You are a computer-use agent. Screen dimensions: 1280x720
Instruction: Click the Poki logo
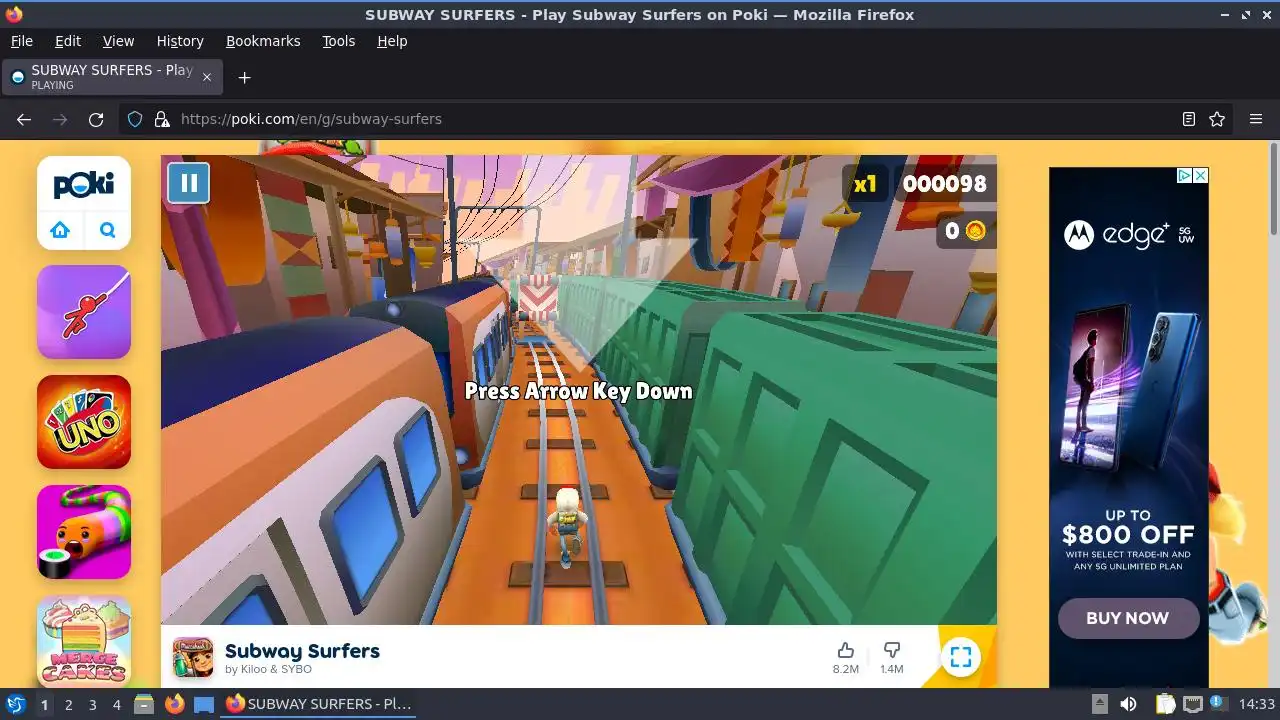pos(84,185)
